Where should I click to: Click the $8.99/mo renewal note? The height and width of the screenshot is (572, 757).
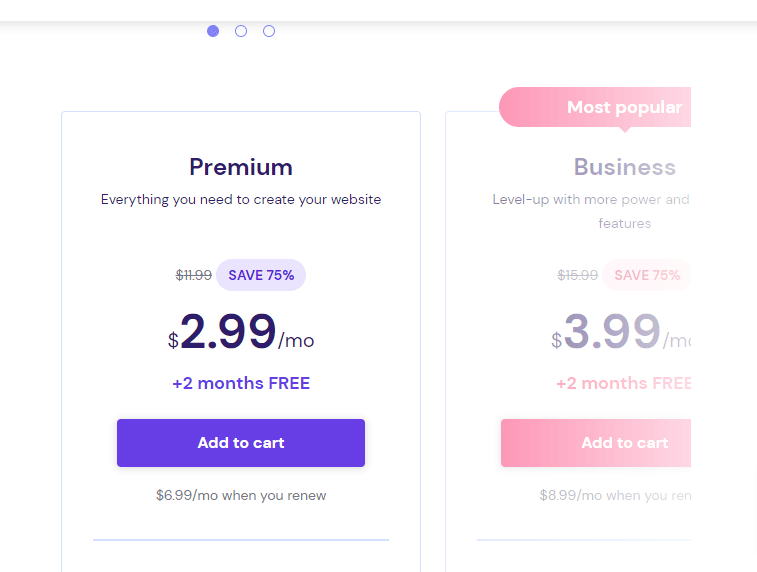(x=615, y=495)
